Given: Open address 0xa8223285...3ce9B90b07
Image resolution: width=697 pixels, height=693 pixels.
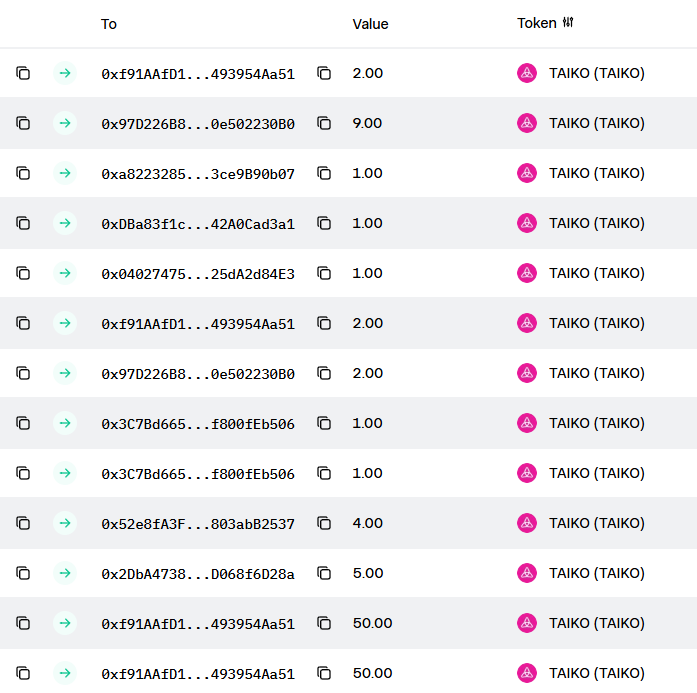Looking at the screenshot, I should (198, 174).
